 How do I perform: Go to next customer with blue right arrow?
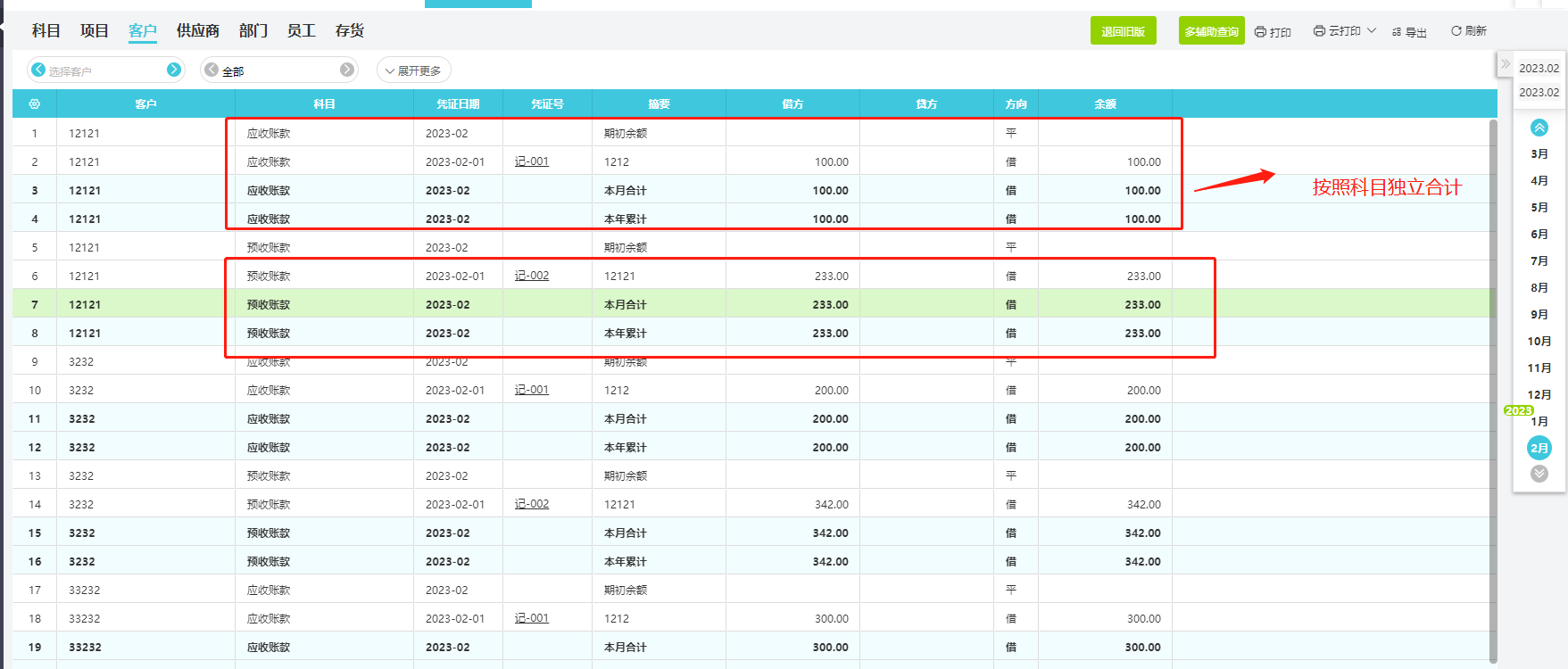pyautogui.click(x=174, y=70)
